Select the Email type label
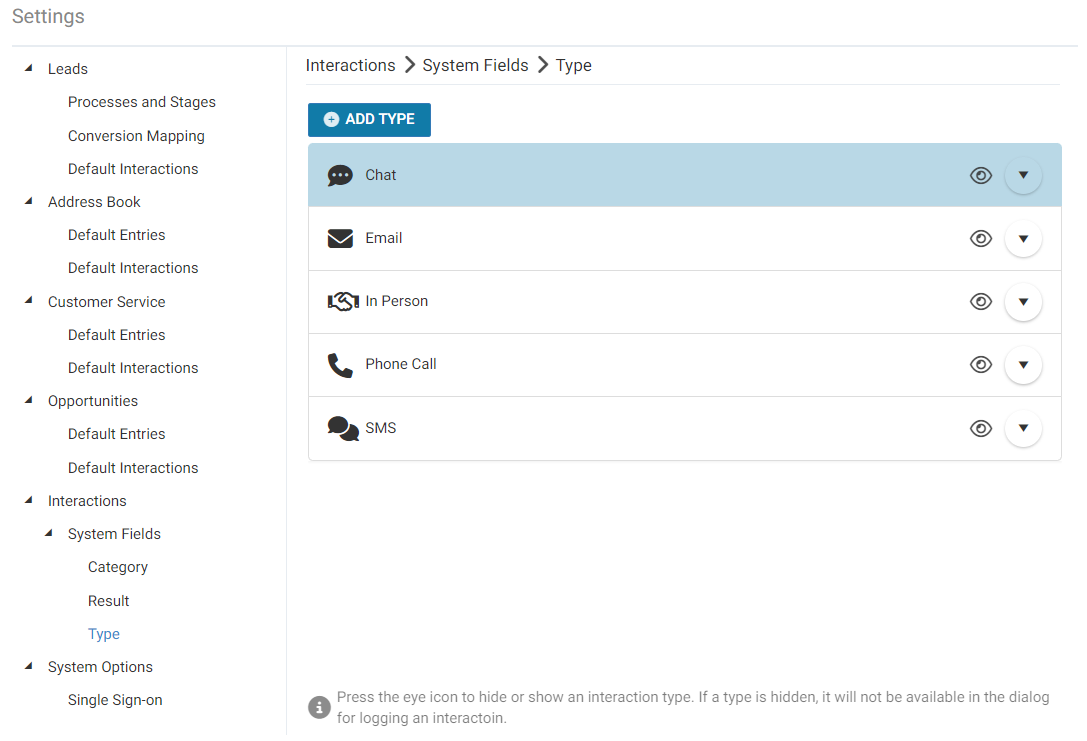Image resolution: width=1087 pixels, height=741 pixels. [x=383, y=238]
